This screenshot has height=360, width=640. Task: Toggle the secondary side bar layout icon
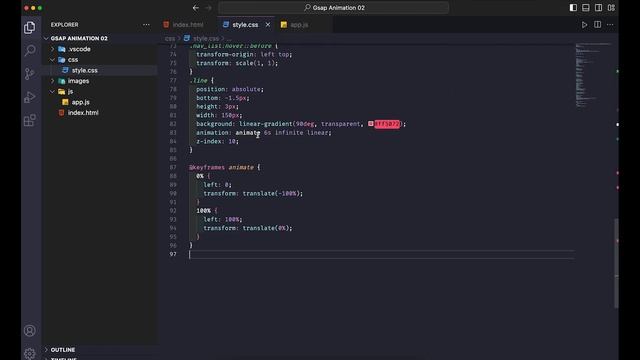tap(598, 8)
